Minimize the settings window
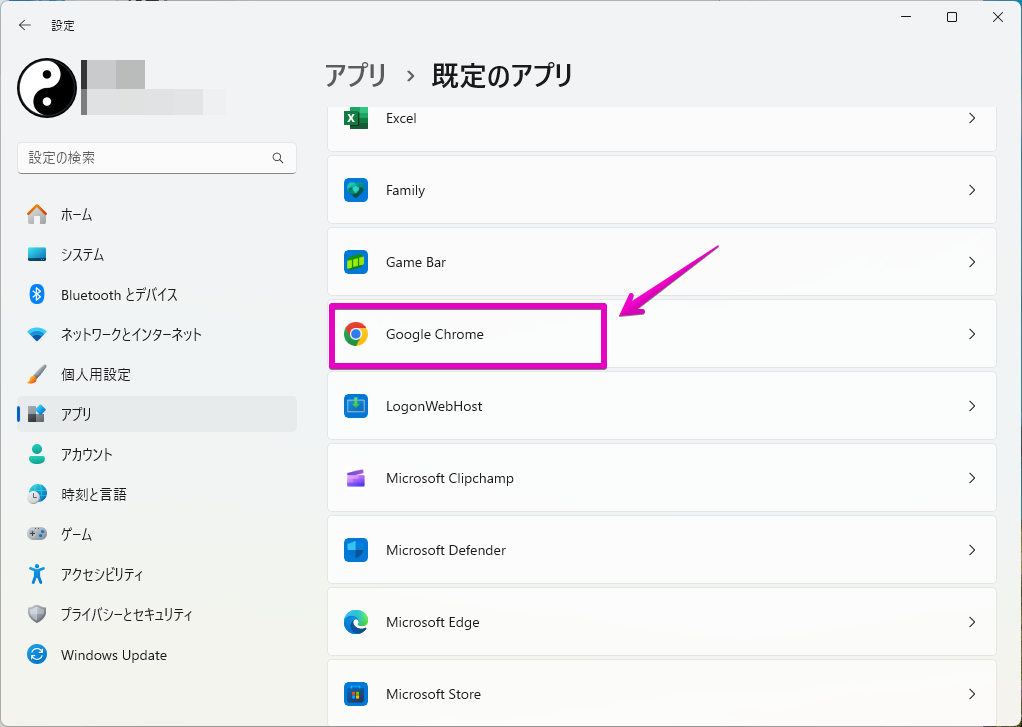The image size is (1022, 727). pyautogui.click(x=906, y=17)
